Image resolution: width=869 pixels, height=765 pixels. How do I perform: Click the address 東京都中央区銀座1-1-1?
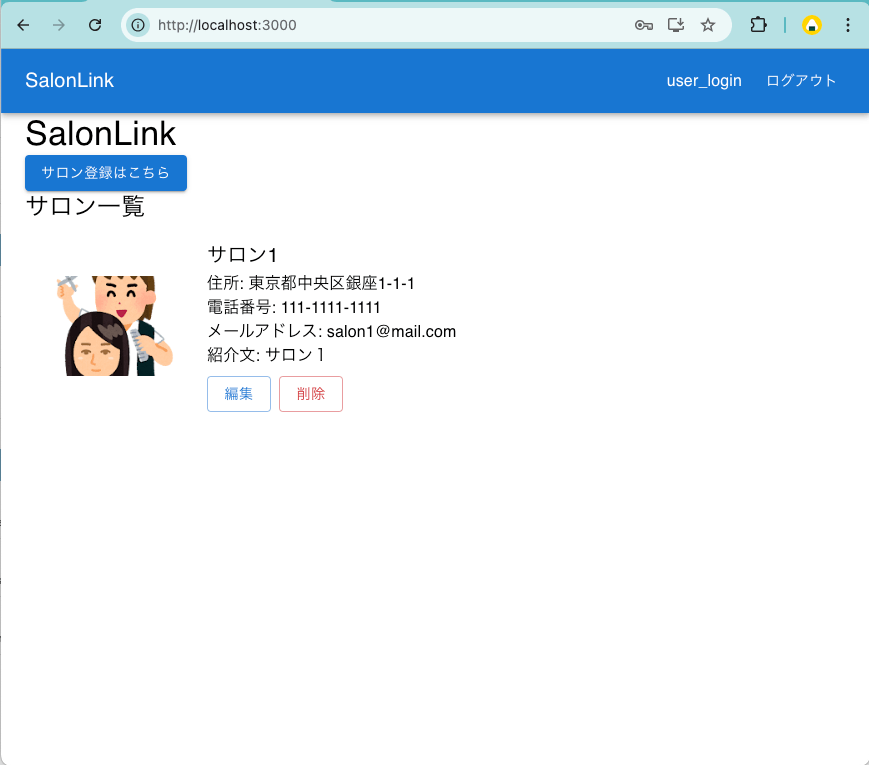(331, 283)
